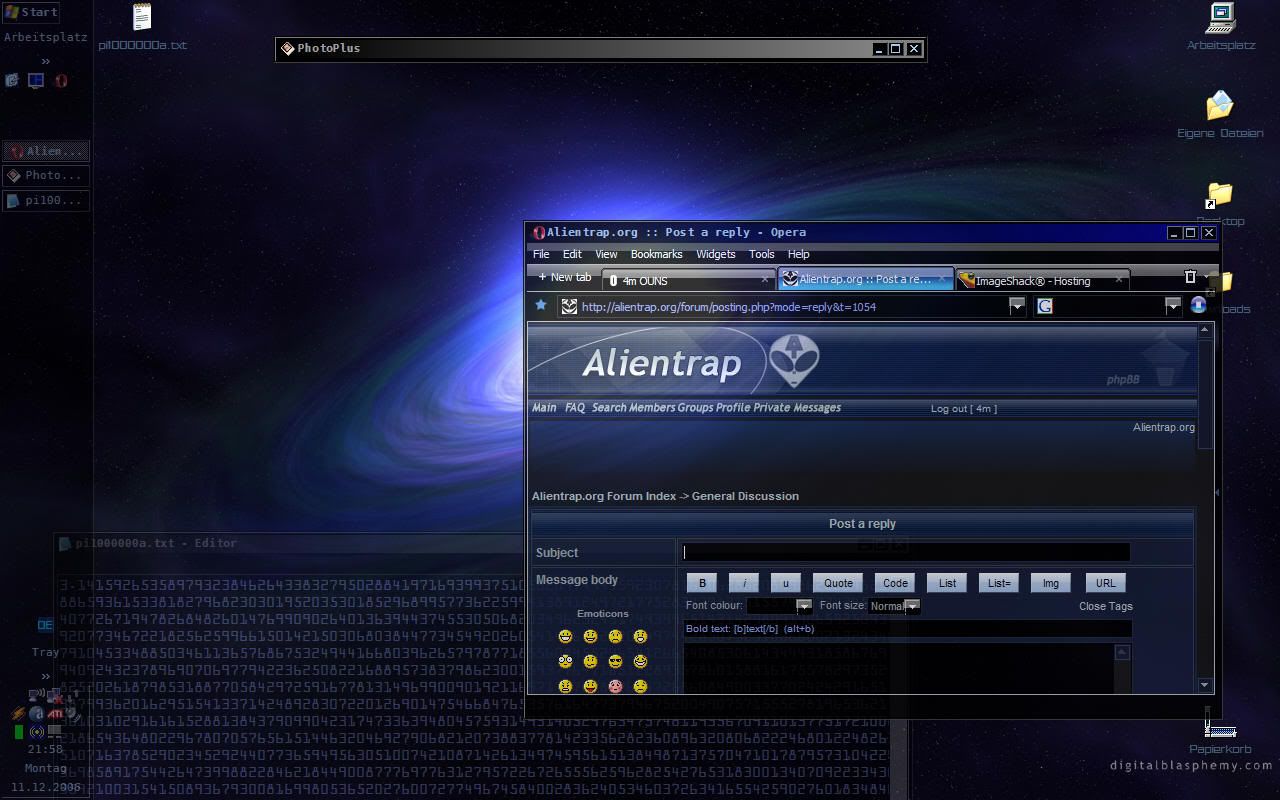Image resolution: width=1280 pixels, height=800 pixels.
Task: Click the B bold button
Action: 702,583
